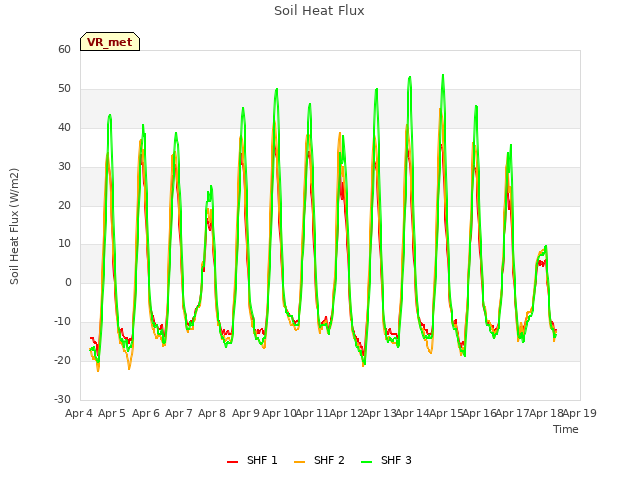This screenshot has height=480, width=640.
Task: Click the SHF 2 orange legend swatch
Action: coord(299,462)
